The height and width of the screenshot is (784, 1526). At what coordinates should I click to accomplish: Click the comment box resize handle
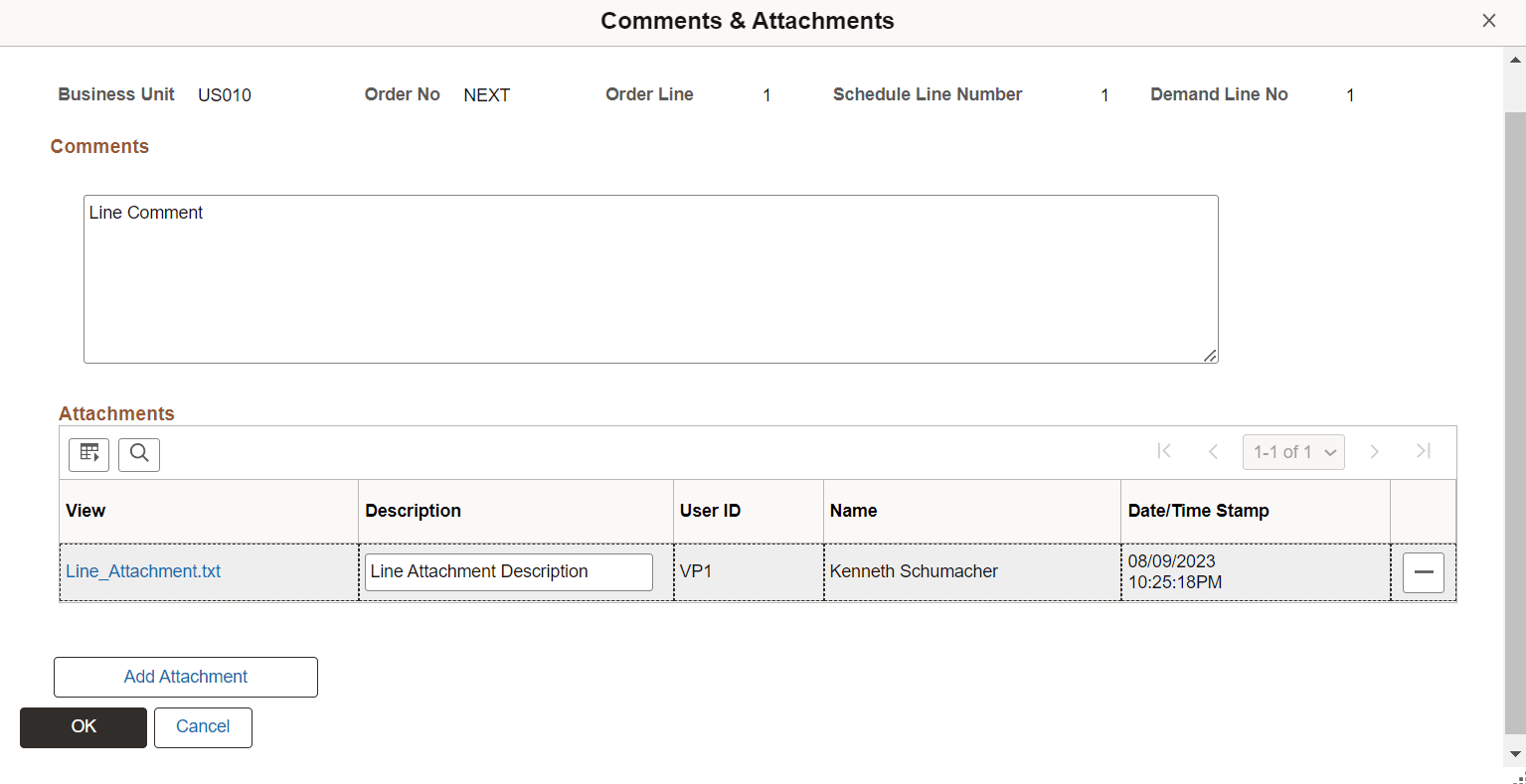tap(1211, 355)
